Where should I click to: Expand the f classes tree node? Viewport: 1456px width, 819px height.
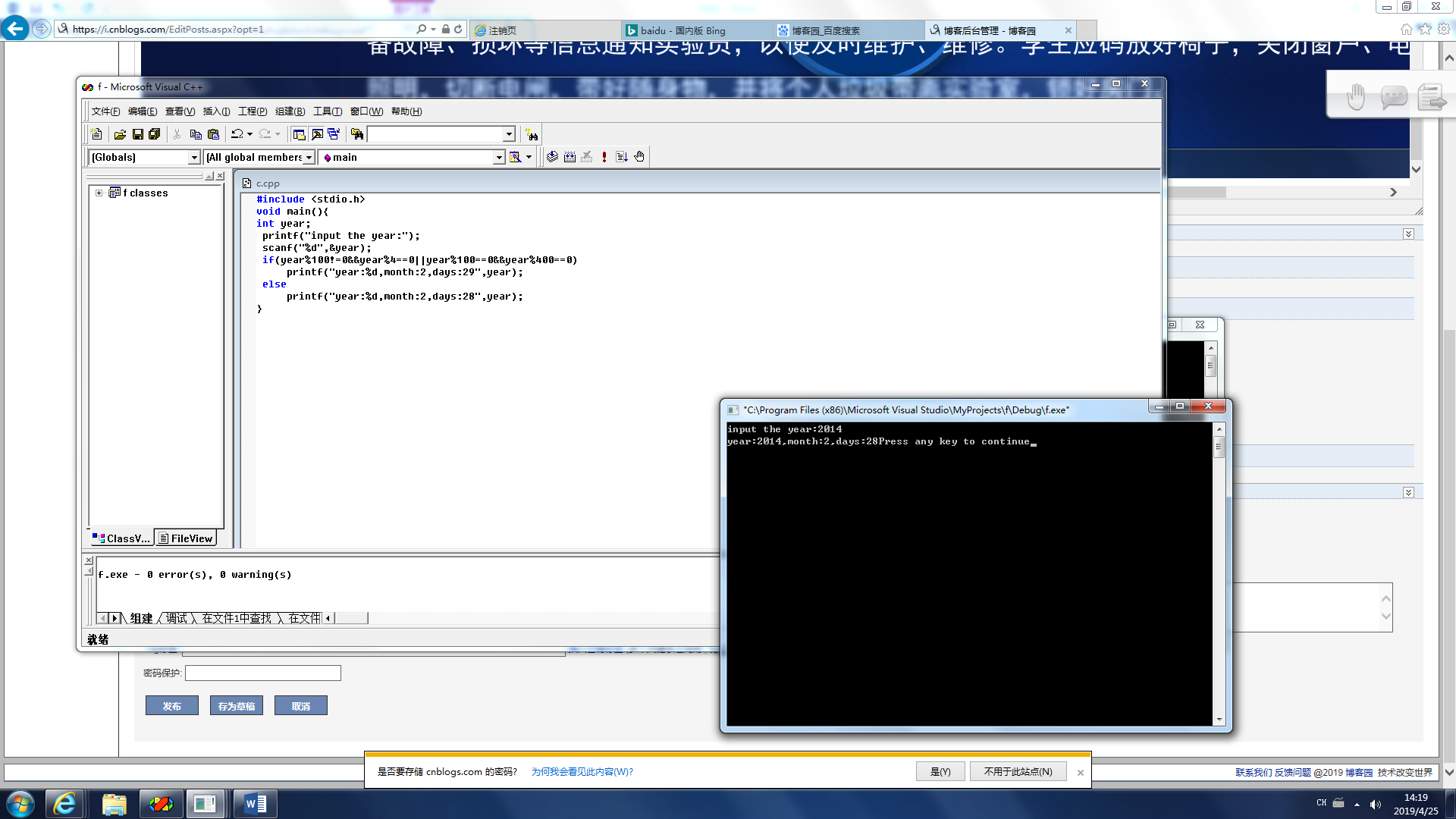coord(99,193)
